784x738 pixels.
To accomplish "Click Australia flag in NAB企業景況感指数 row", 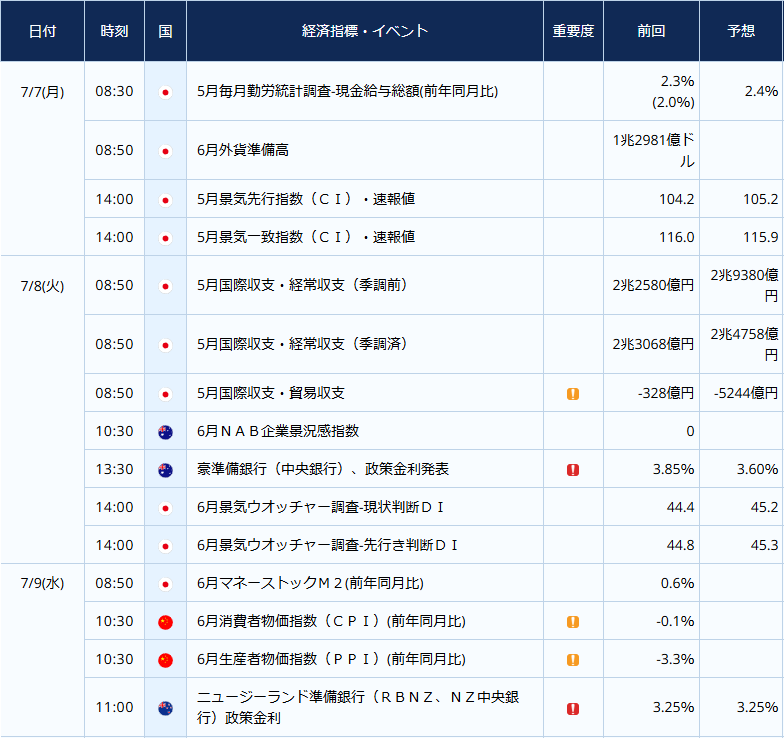I will click(x=166, y=432).
